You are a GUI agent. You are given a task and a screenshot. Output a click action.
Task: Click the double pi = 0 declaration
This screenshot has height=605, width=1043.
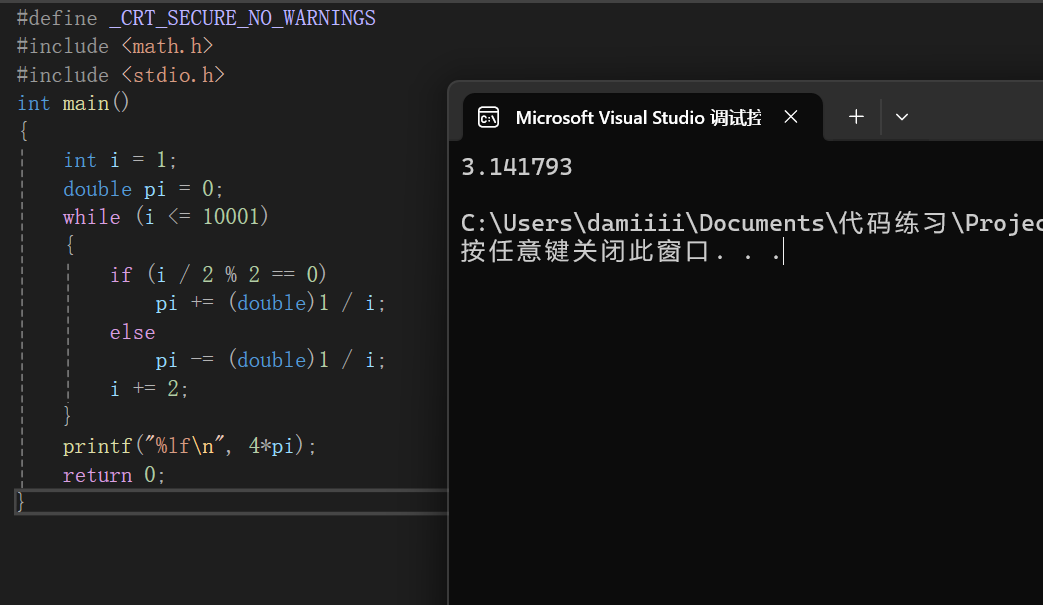[x=143, y=189]
